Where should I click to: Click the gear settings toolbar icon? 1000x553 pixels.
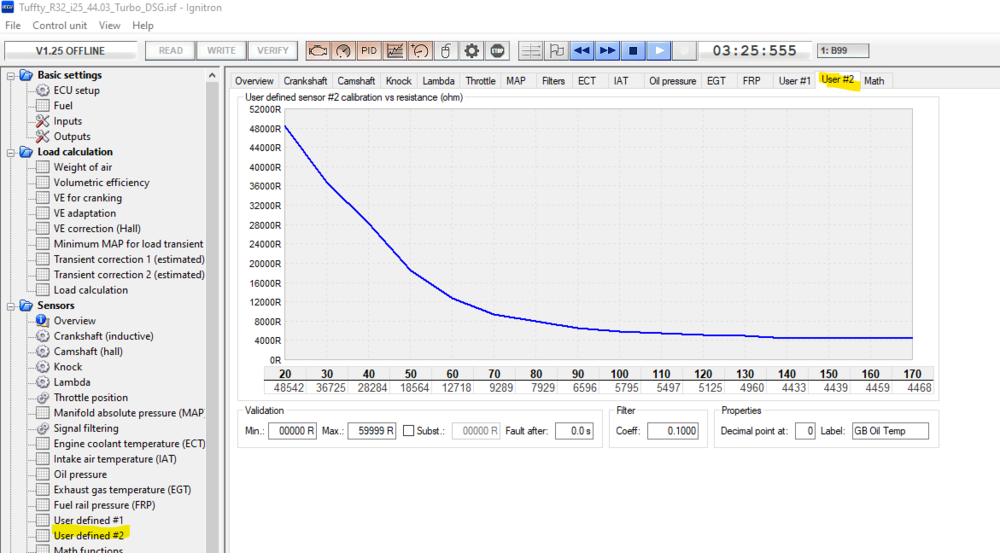(x=472, y=50)
